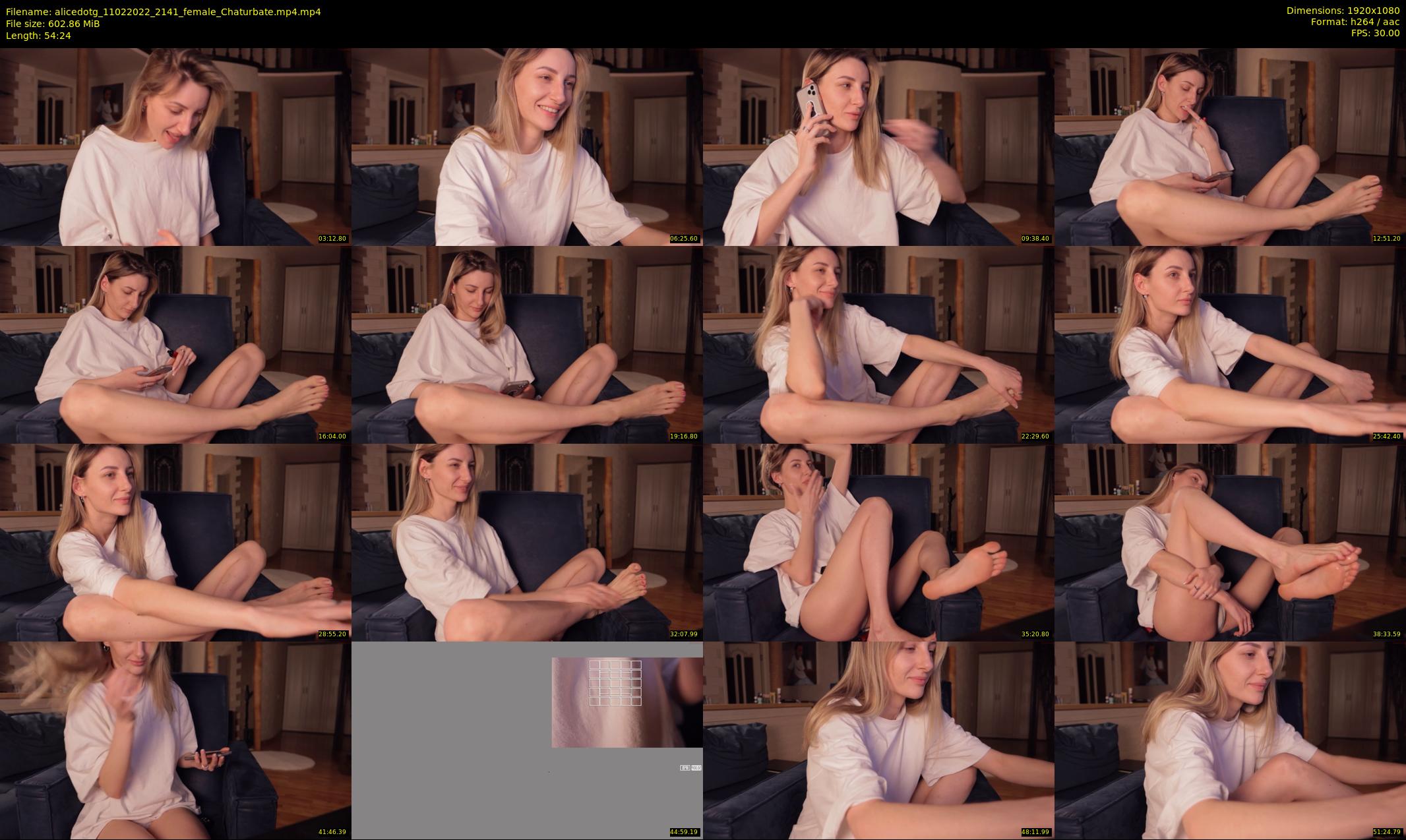Select the thumbnail marked 41:46.39
The image size is (1406, 840).
click(175, 740)
